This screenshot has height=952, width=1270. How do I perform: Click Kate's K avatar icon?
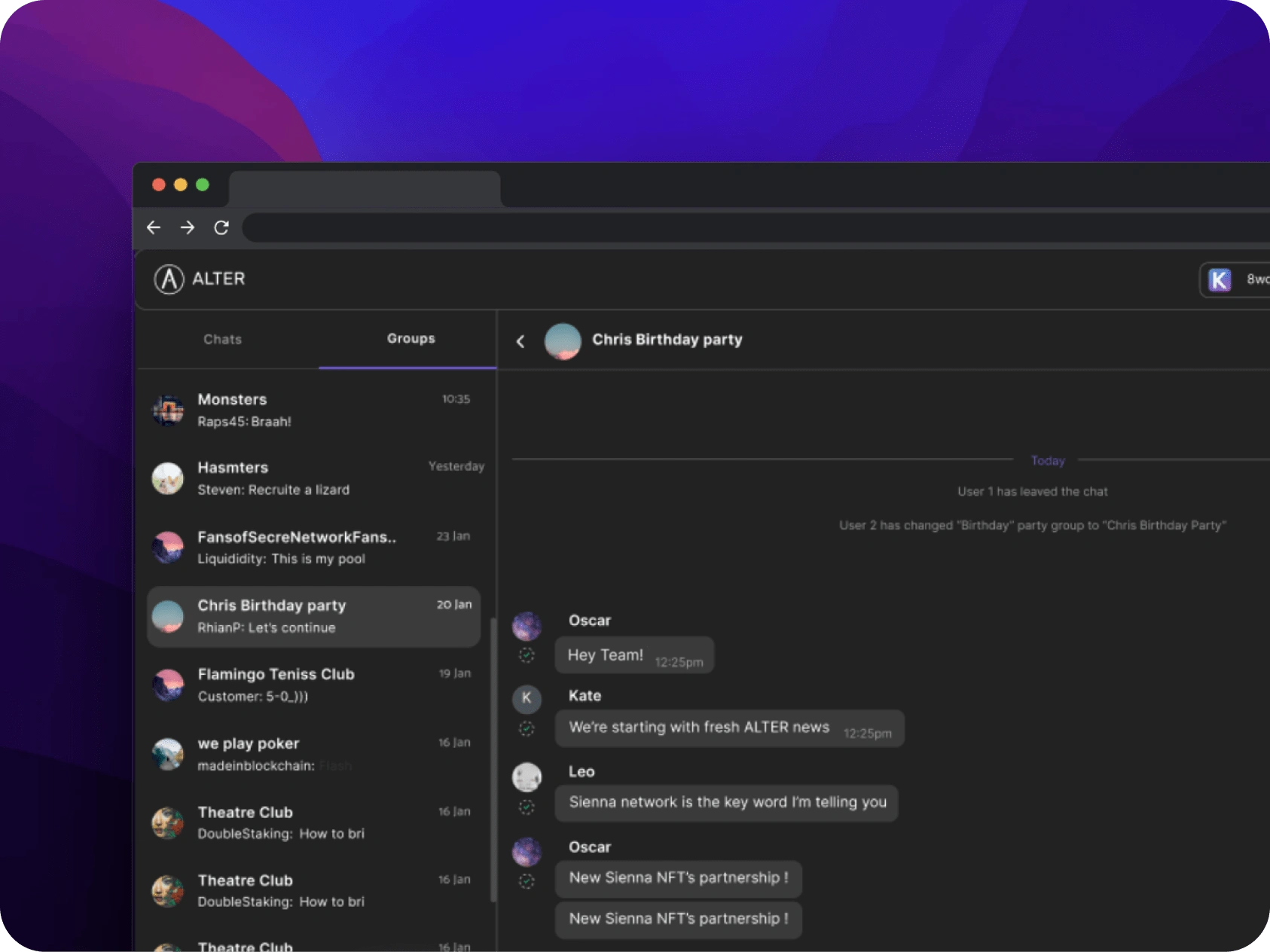527,699
